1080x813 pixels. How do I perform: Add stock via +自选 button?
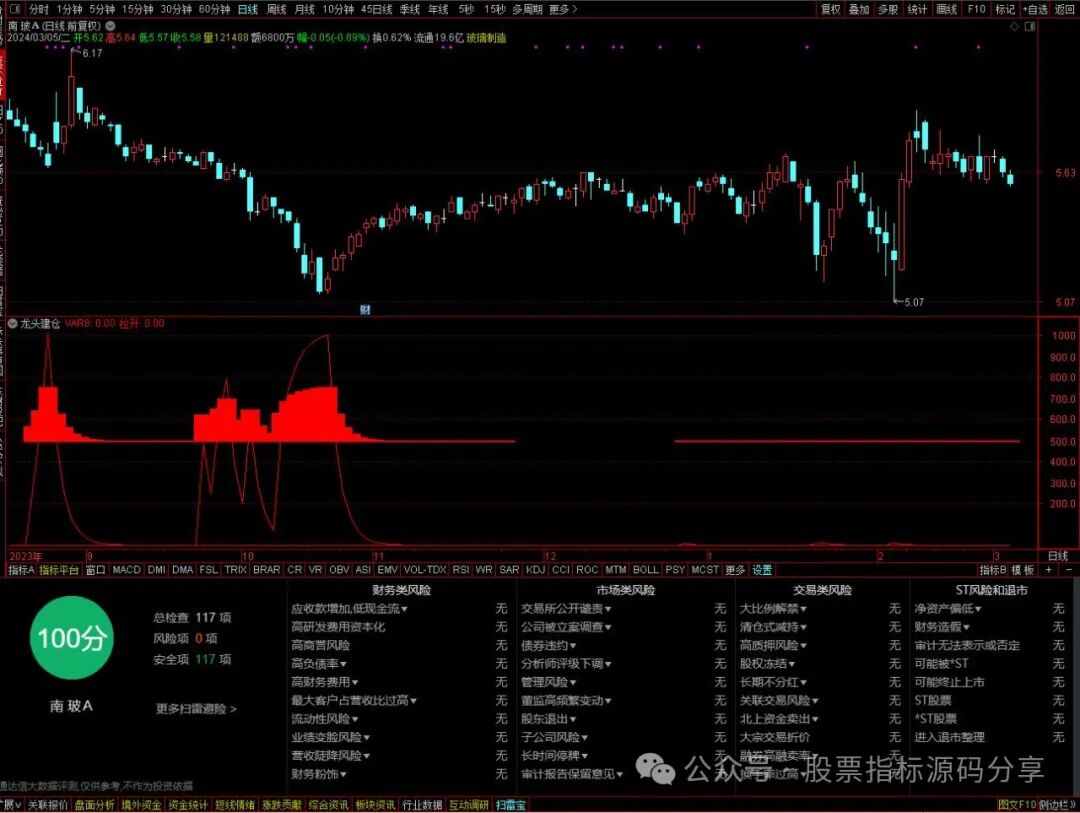coord(1036,9)
